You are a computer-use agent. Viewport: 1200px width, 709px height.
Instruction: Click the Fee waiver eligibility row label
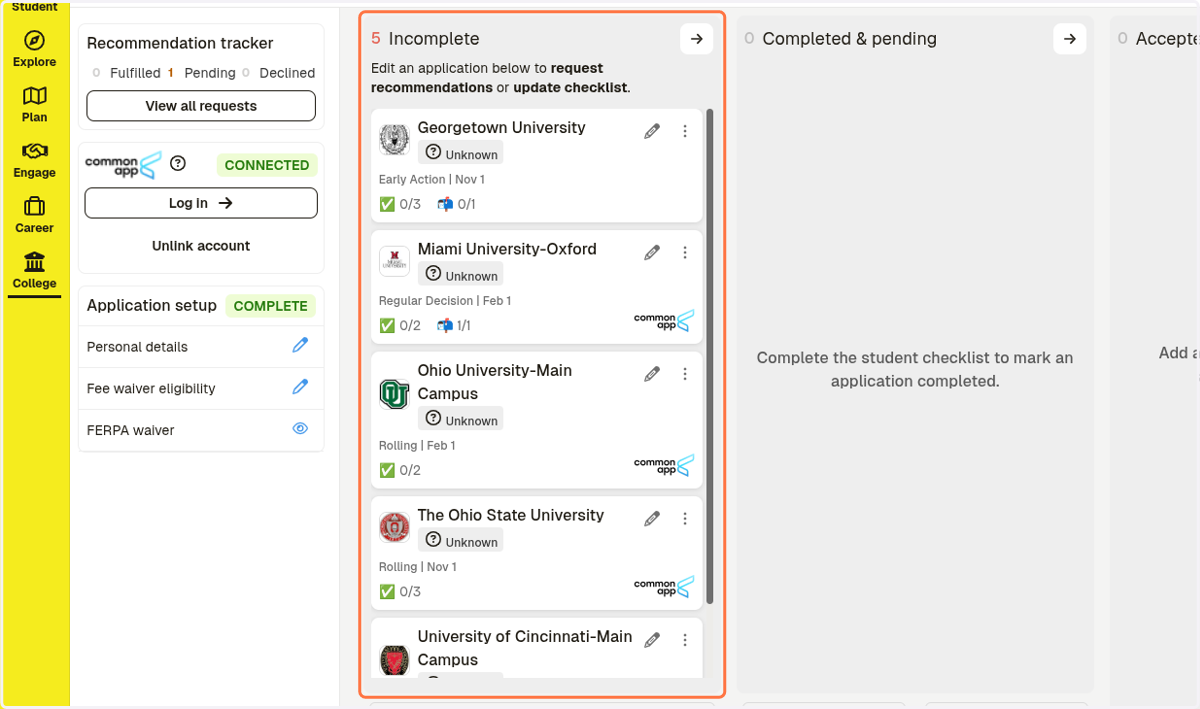(151, 388)
